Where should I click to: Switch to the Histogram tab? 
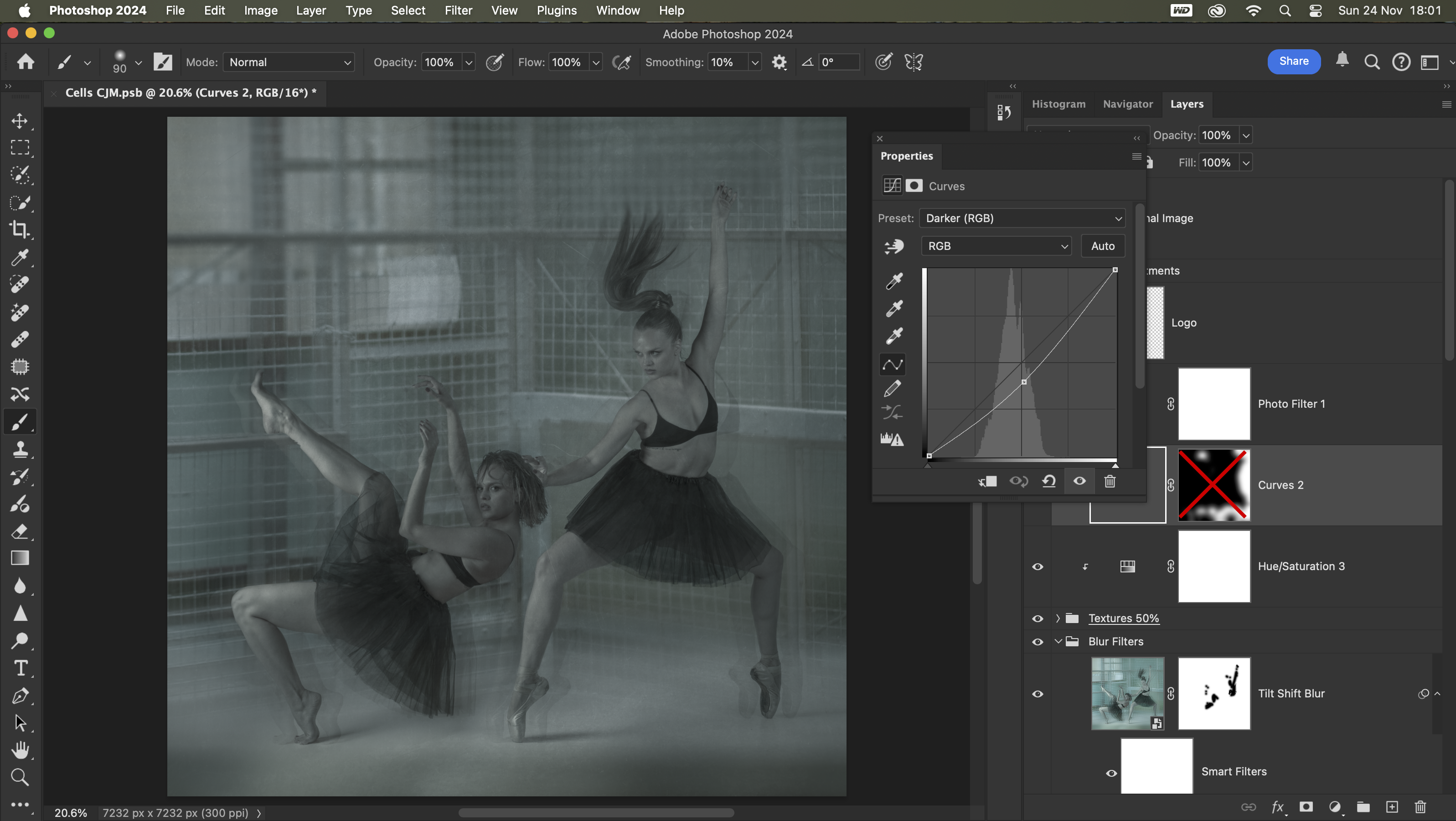[x=1058, y=104]
